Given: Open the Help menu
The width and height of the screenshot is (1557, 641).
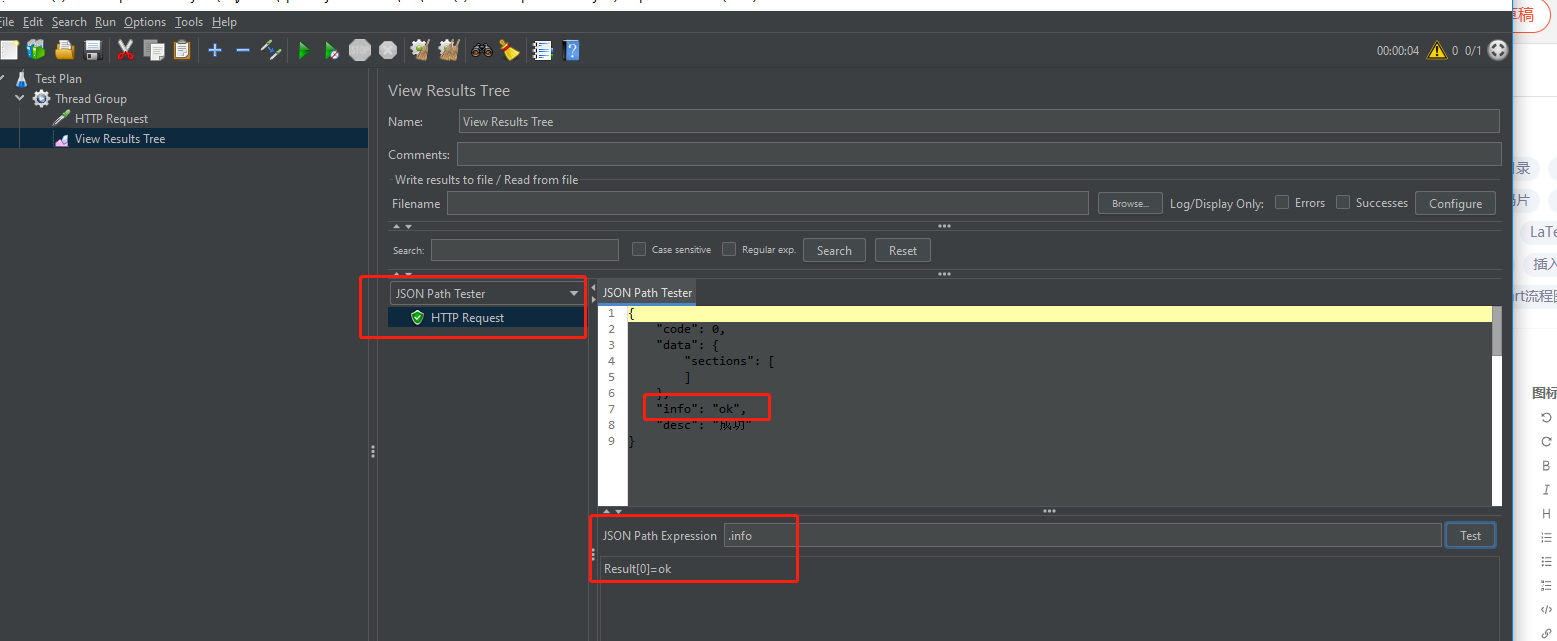Looking at the screenshot, I should (x=225, y=21).
